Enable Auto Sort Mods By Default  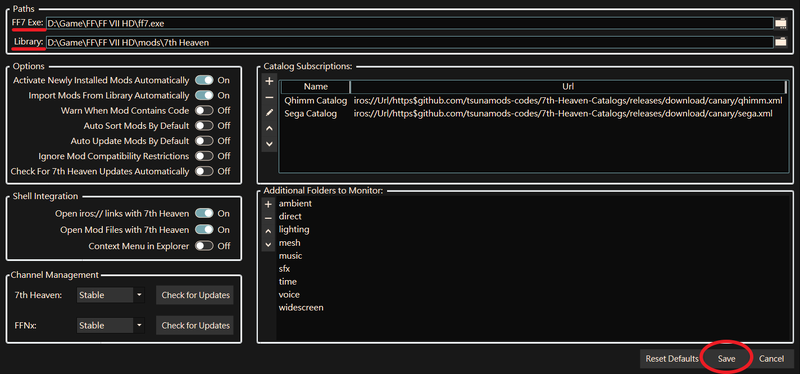point(204,126)
